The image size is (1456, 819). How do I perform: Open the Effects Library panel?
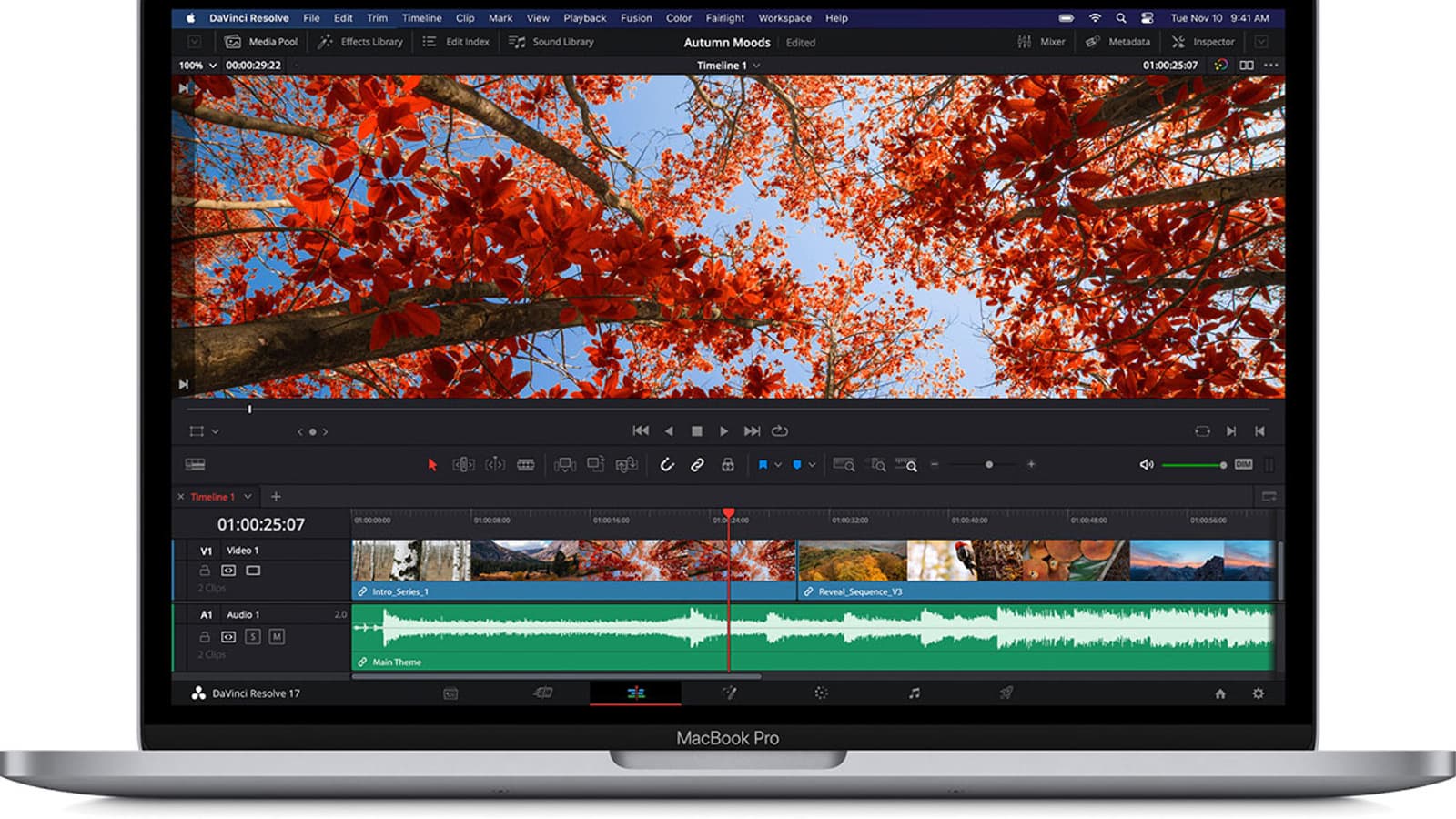tap(360, 42)
